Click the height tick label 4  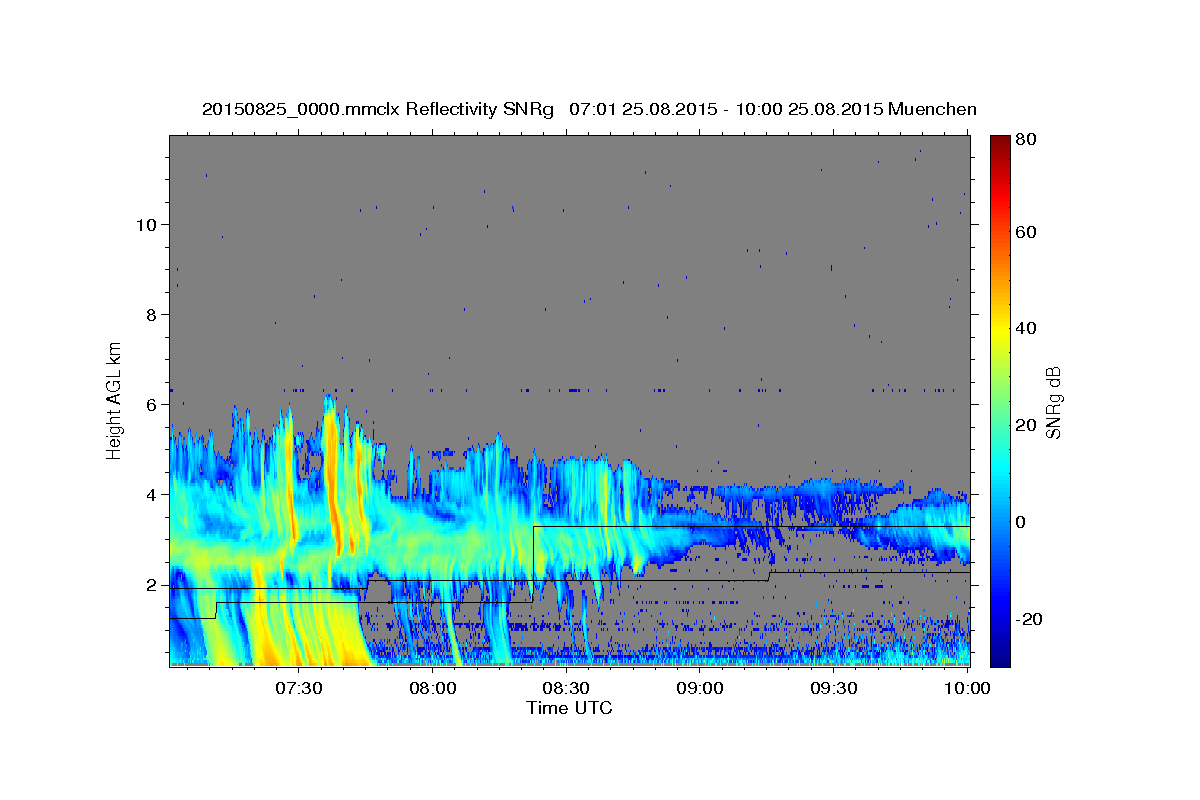click(x=150, y=494)
